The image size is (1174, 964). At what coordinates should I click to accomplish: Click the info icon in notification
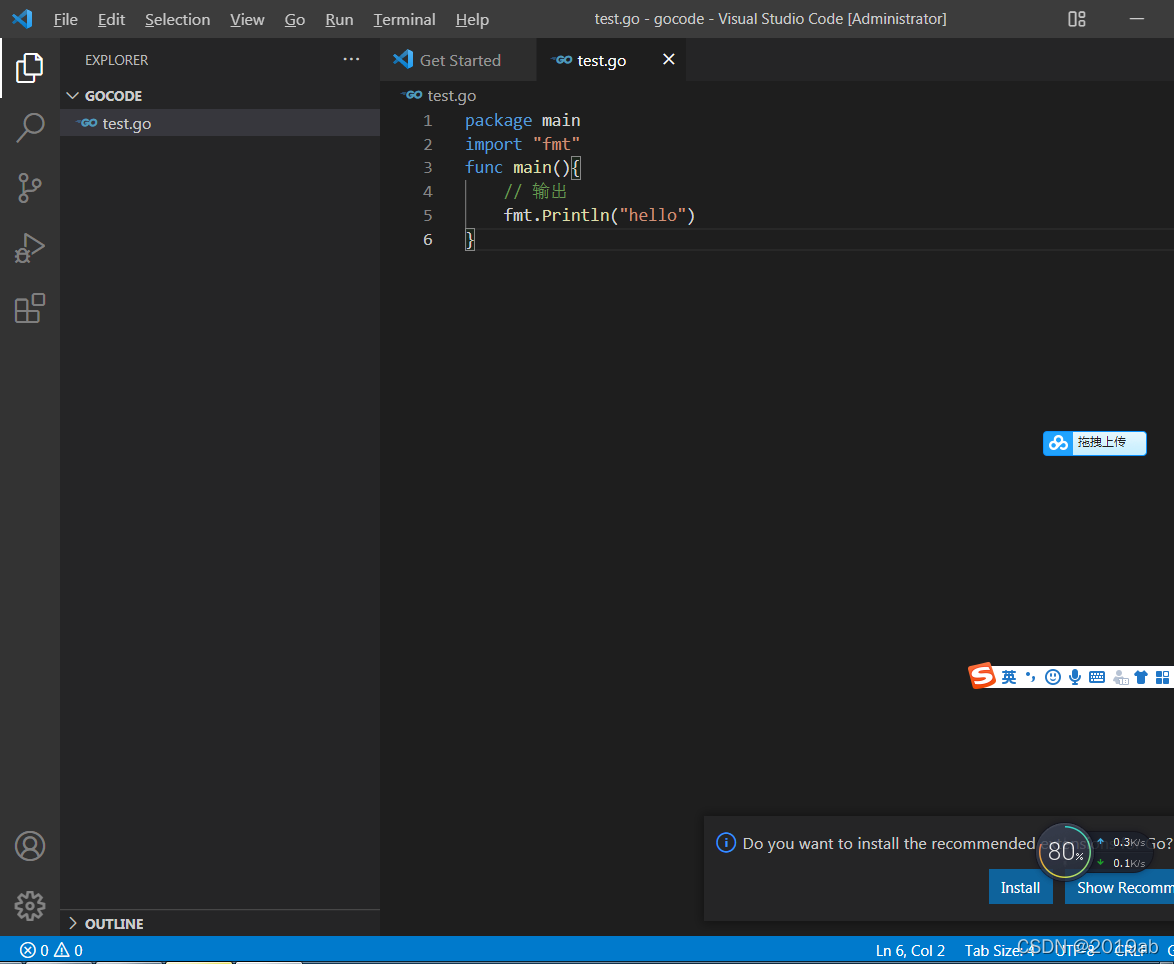pos(726,843)
